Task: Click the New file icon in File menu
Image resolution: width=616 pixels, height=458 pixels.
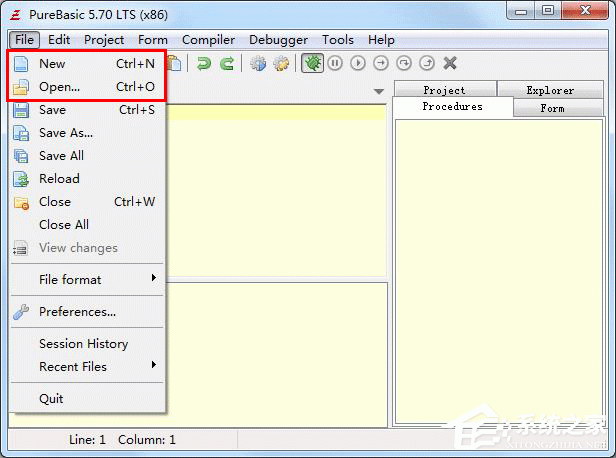Action: (x=21, y=64)
